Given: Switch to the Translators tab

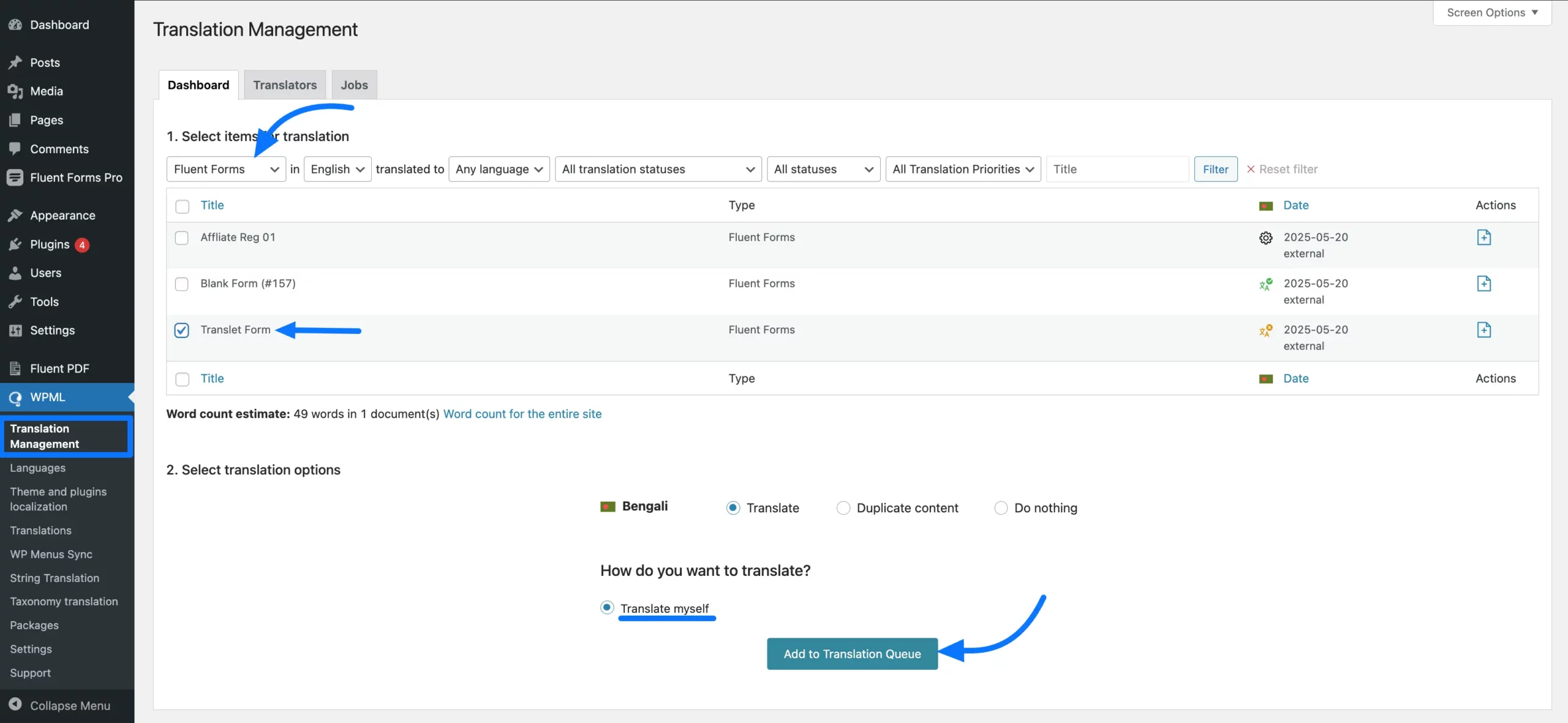Looking at the screenshot, I should click(285, 85).
